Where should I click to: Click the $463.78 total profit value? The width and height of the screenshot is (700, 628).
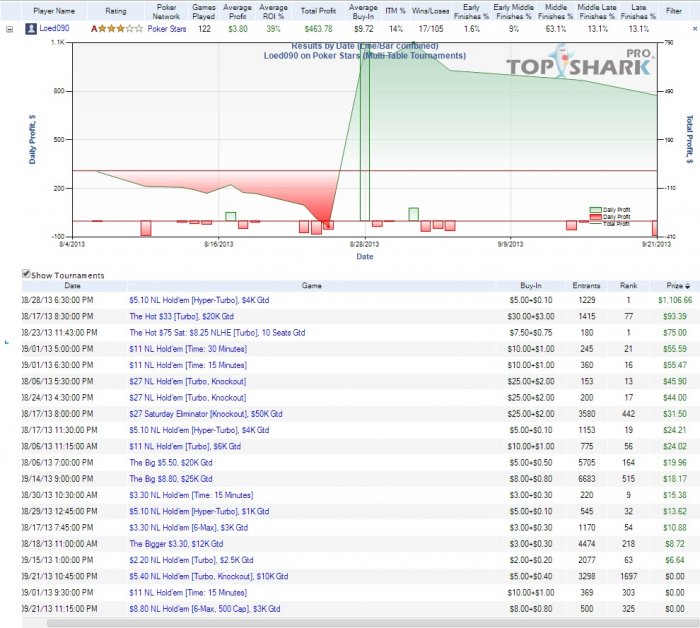pyautogui.click(x=318, y=29)
